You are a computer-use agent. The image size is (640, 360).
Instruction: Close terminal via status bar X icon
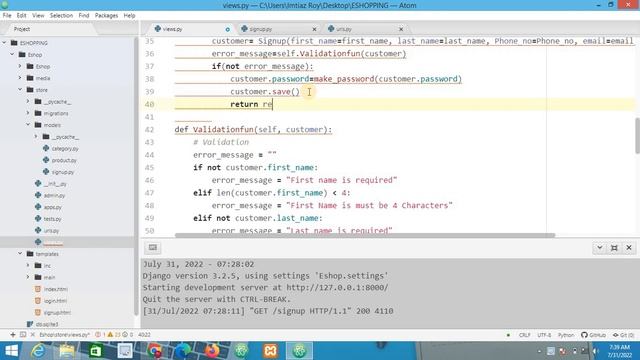(x=33, y=335)
